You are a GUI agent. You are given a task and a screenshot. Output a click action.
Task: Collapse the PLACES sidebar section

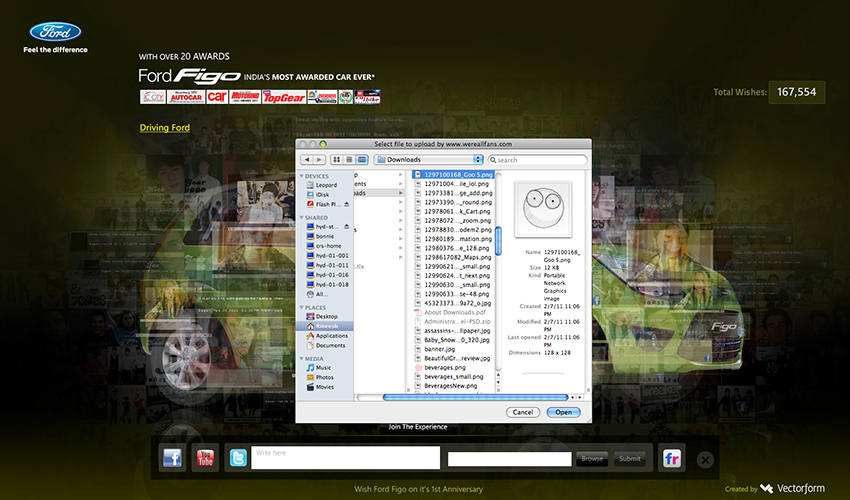coord(301,307)
